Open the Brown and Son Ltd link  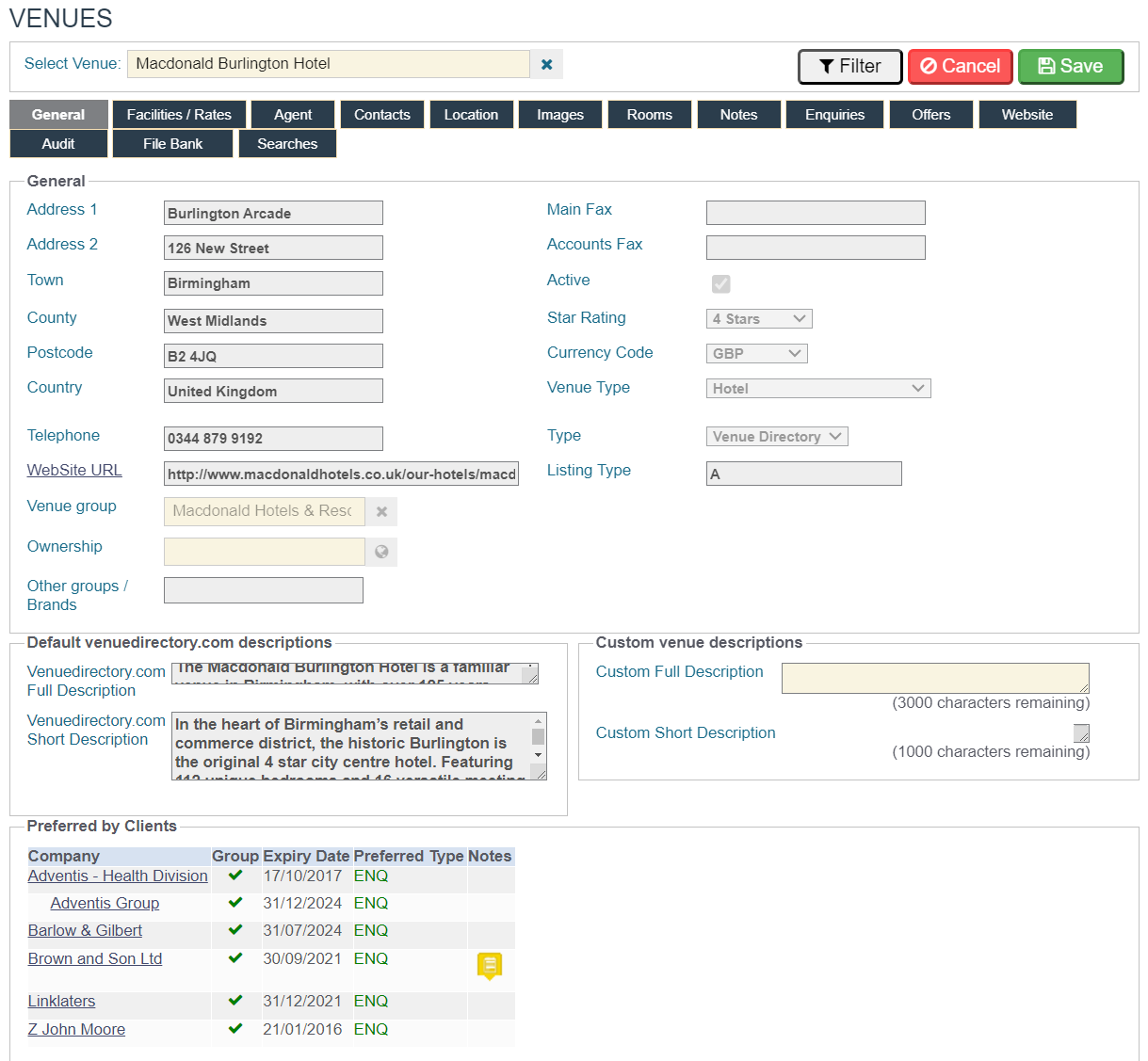(x=95, y=958)
